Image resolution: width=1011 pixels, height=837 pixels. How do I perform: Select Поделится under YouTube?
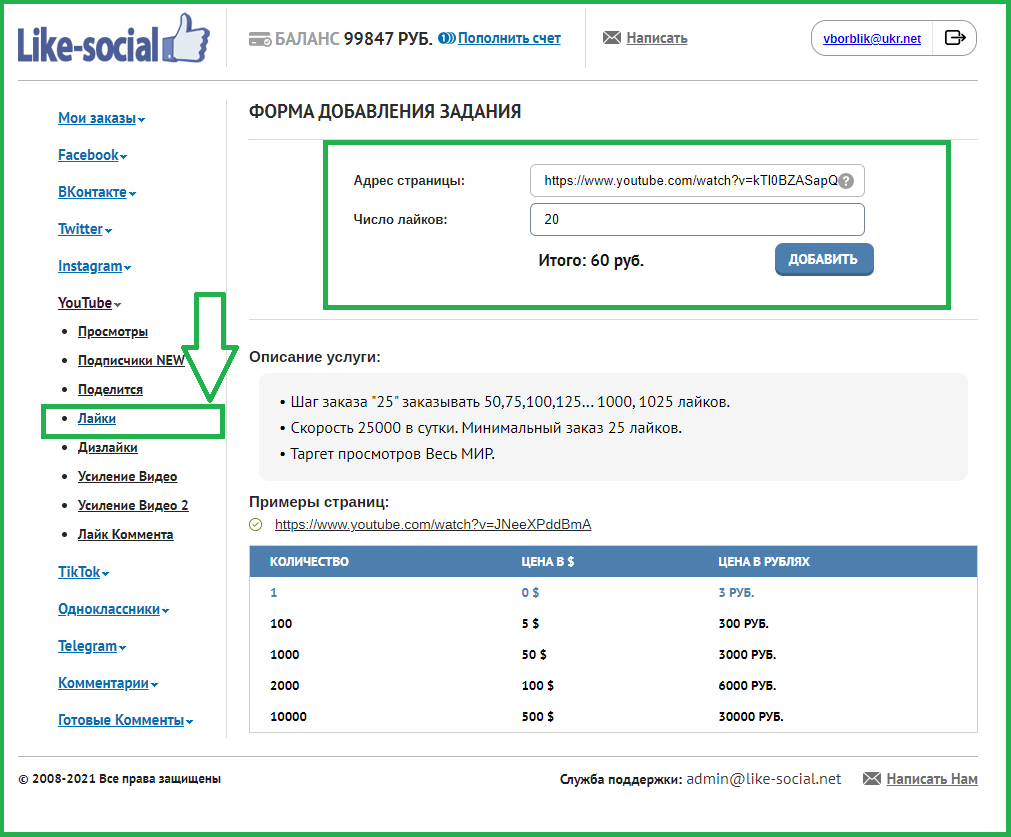coord(110,389)
